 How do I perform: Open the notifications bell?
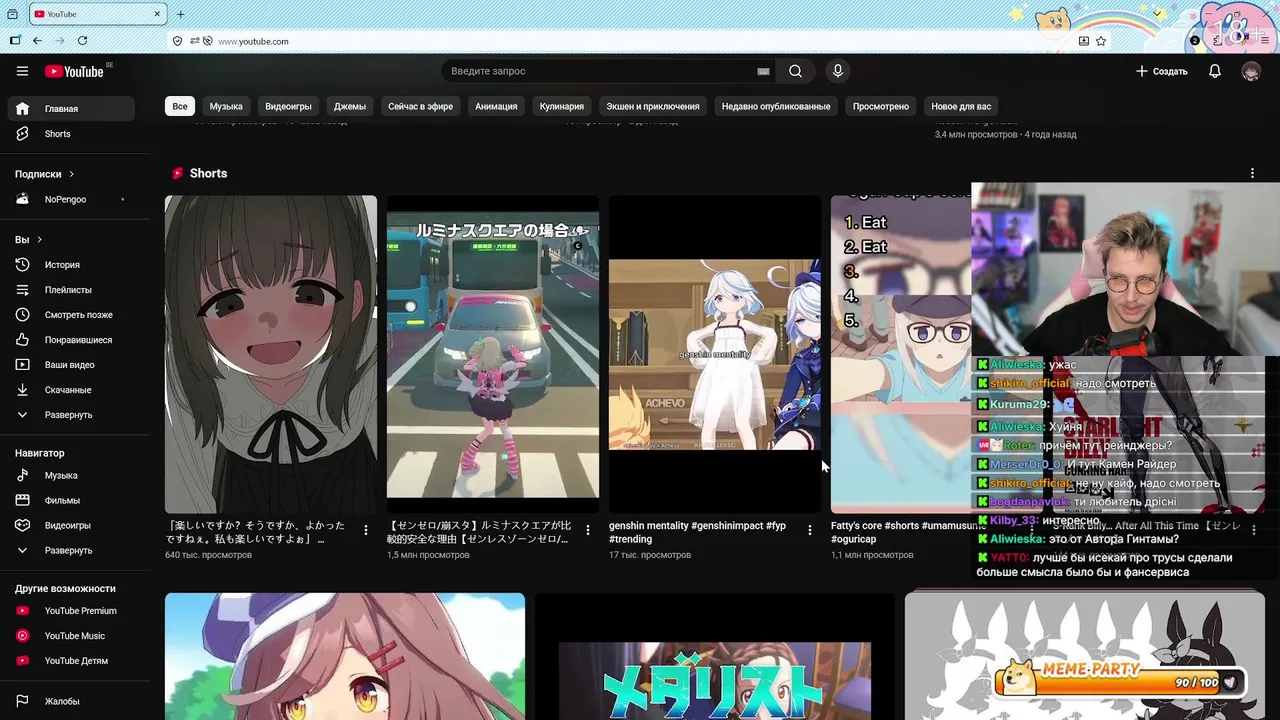click(x=1215, y=71)
